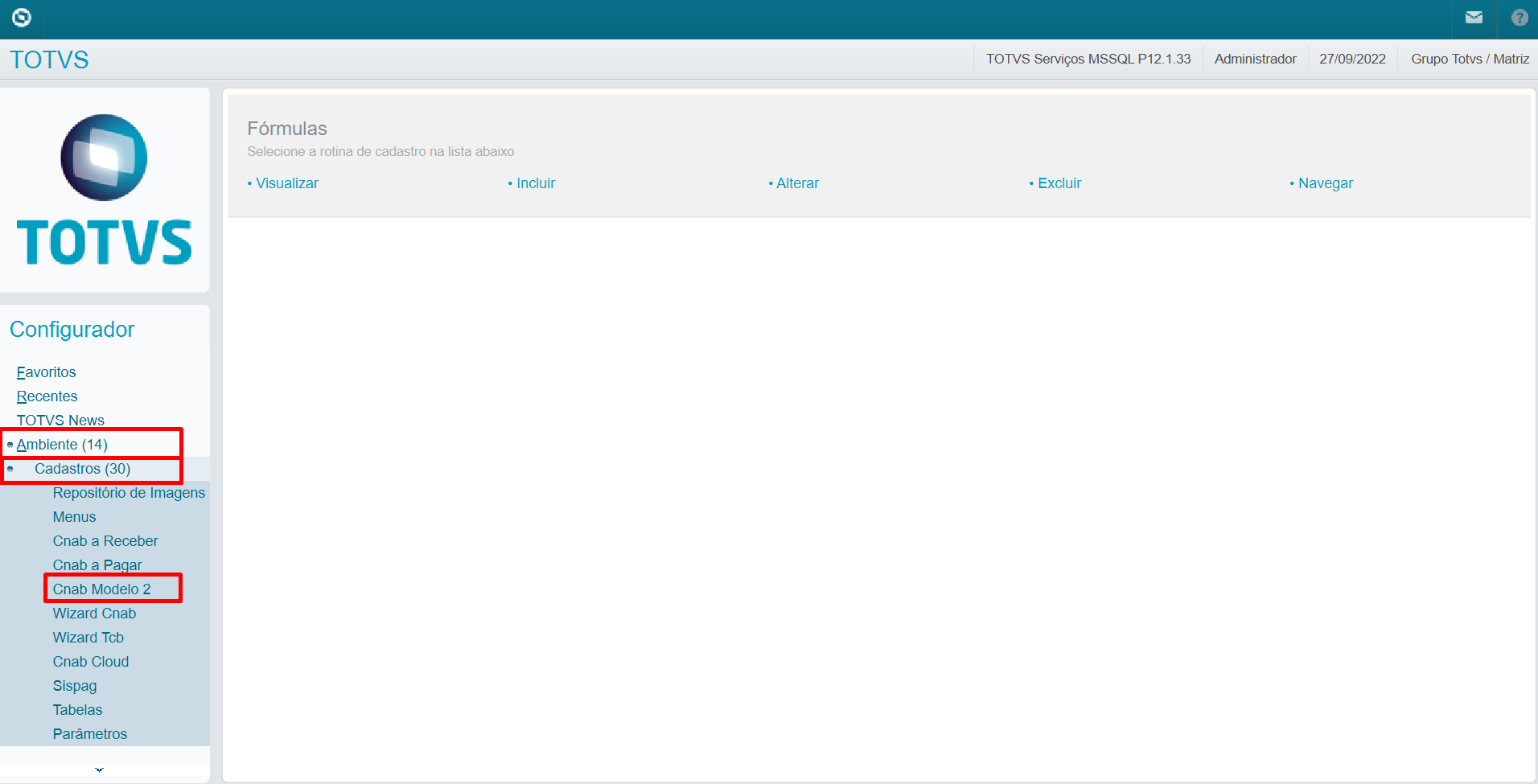Select the Ambiente (14) menu
Screen dimensions: 1538x784
62,445
